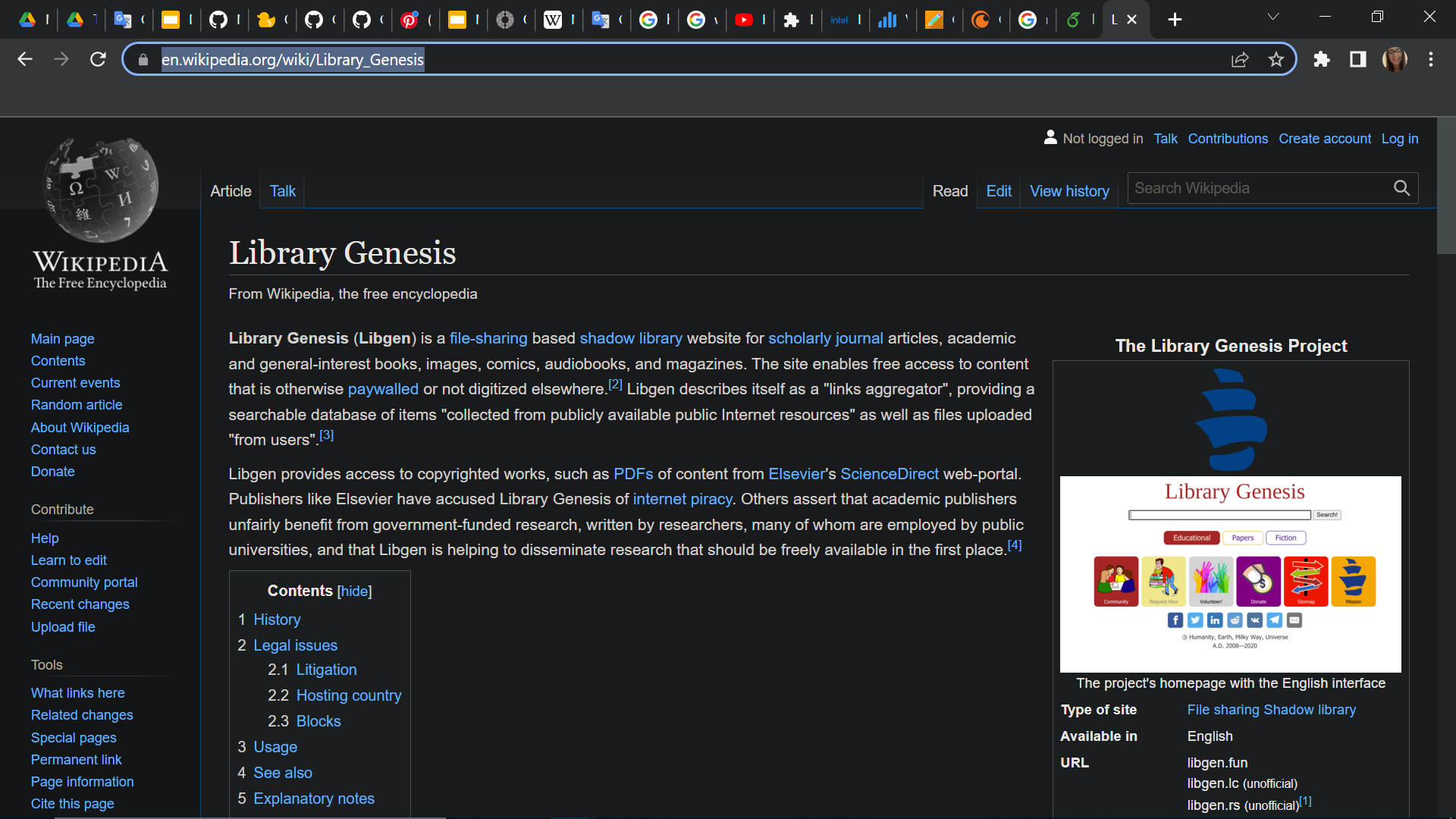
Task: Bookmark this page using the star icon
Action: click(x=1276, y=59)
